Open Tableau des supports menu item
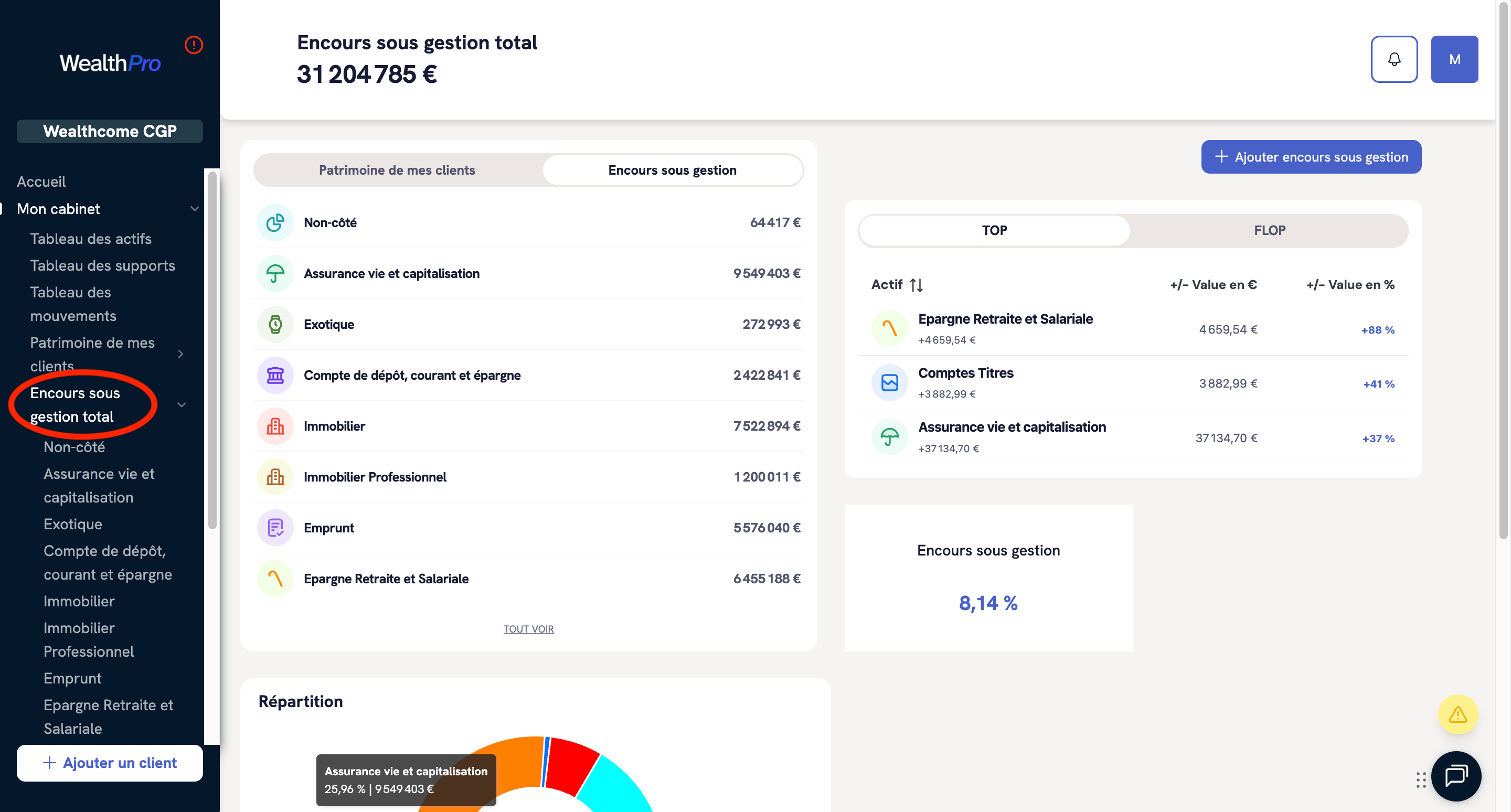This screenshot has width=1511, height=812. pos(103,265)
